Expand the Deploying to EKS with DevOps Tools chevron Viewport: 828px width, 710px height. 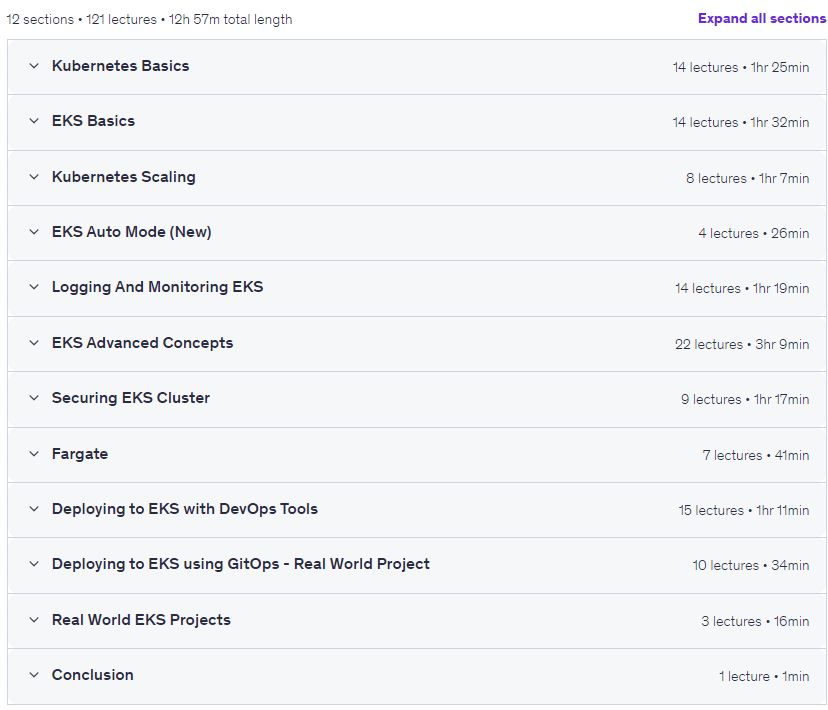pyautogui.click(x=34, y=509)
